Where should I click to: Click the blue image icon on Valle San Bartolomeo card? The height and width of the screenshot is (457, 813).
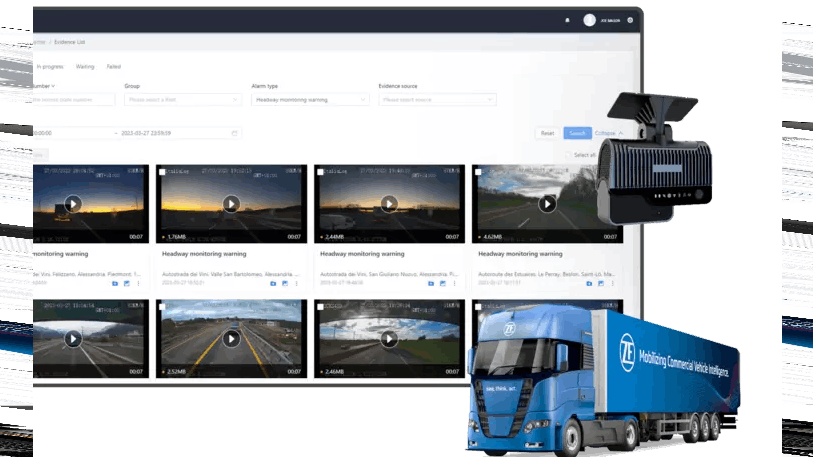(285, 284)
